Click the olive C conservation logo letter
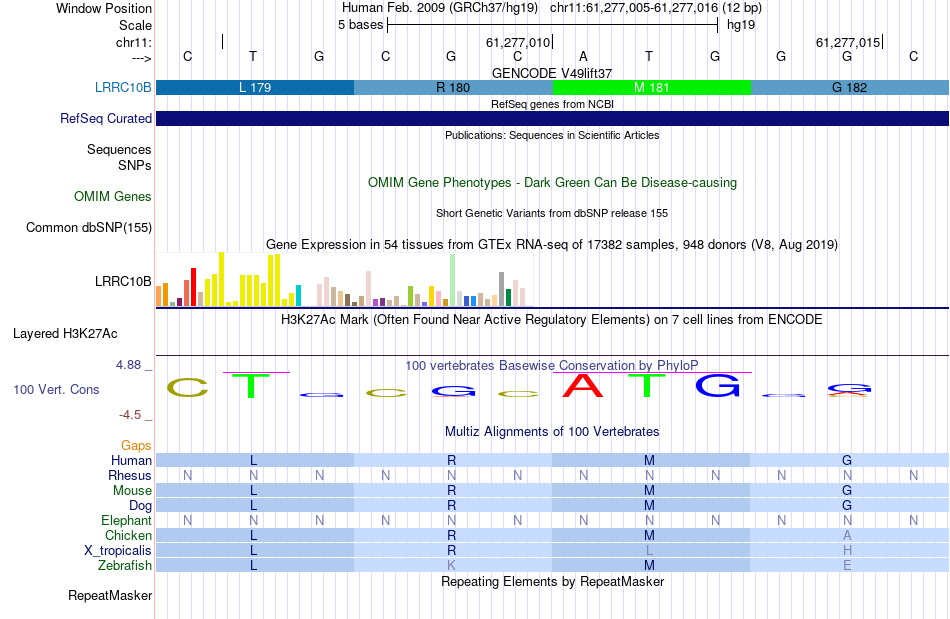The image size is (950, 619). 187,388
